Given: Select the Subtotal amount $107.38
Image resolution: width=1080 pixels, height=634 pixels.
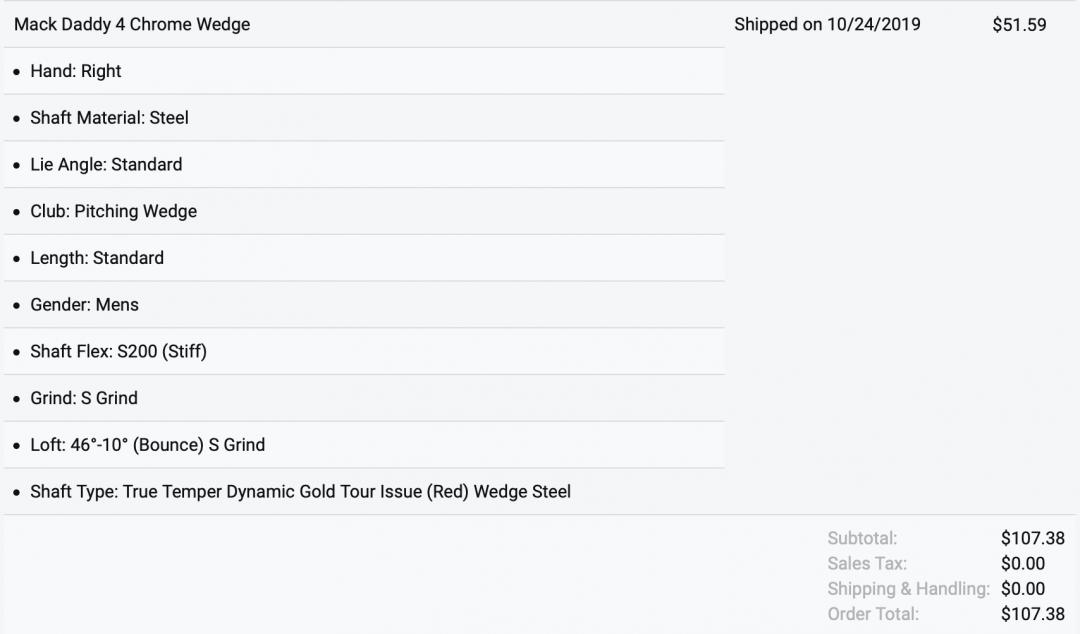Looking at the screenshot, I should (1033, 539).
